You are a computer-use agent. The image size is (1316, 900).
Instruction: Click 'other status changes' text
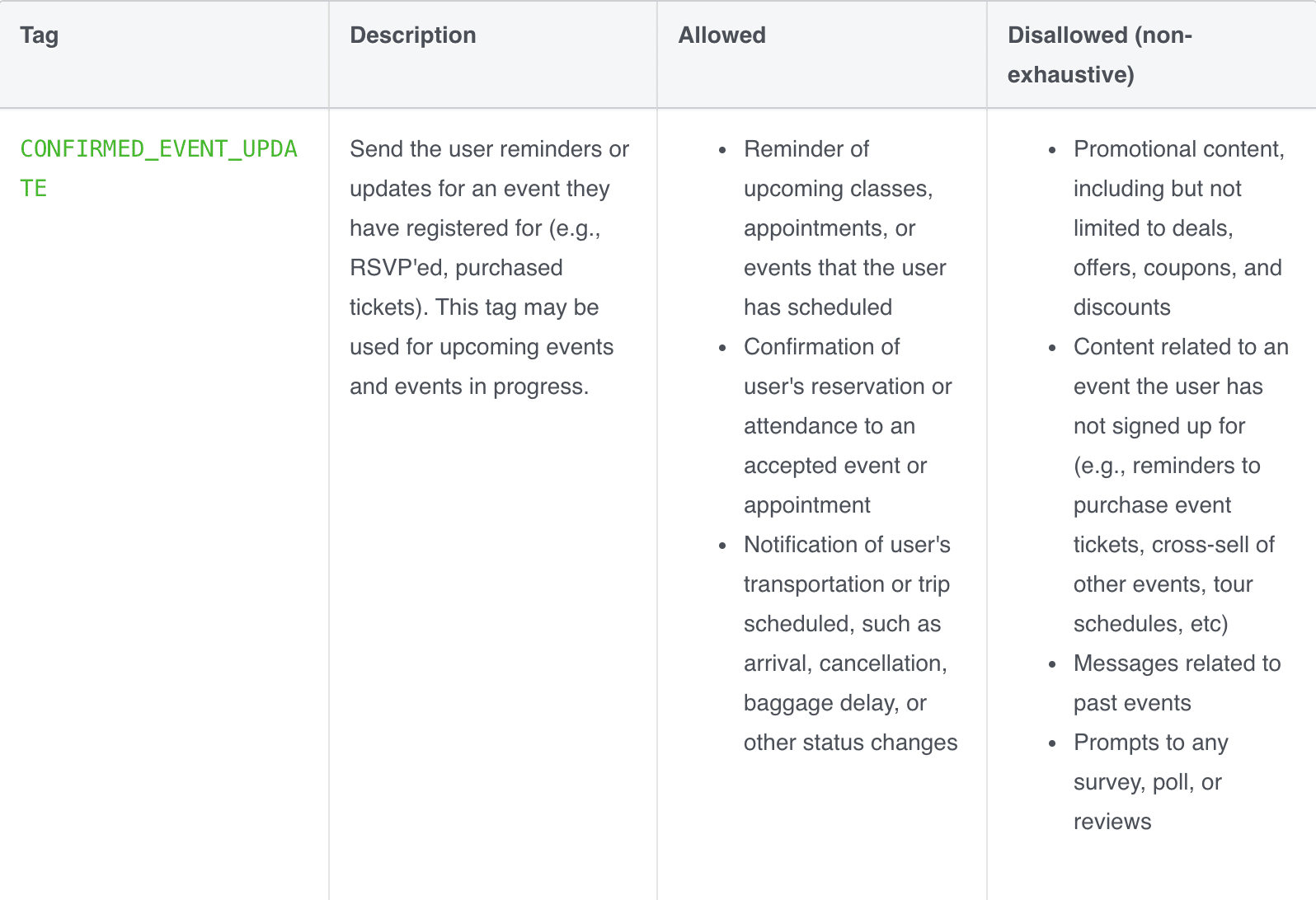[850, 743]
